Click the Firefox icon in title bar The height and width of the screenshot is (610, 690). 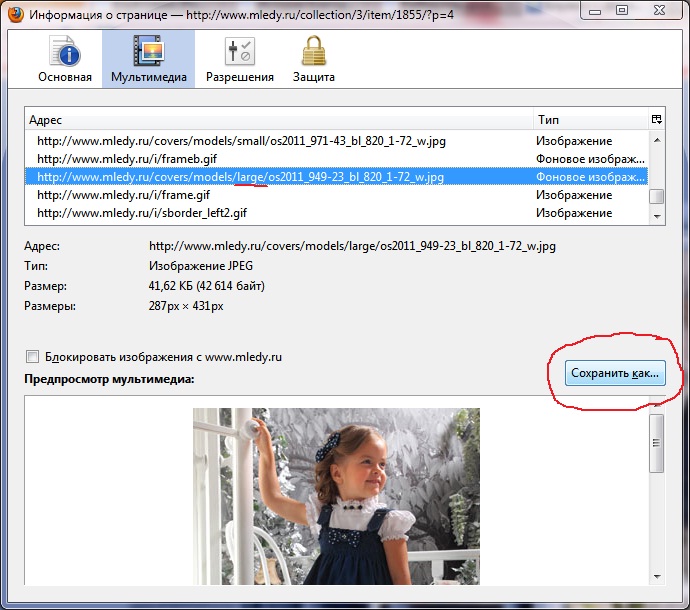coord(15,15)
